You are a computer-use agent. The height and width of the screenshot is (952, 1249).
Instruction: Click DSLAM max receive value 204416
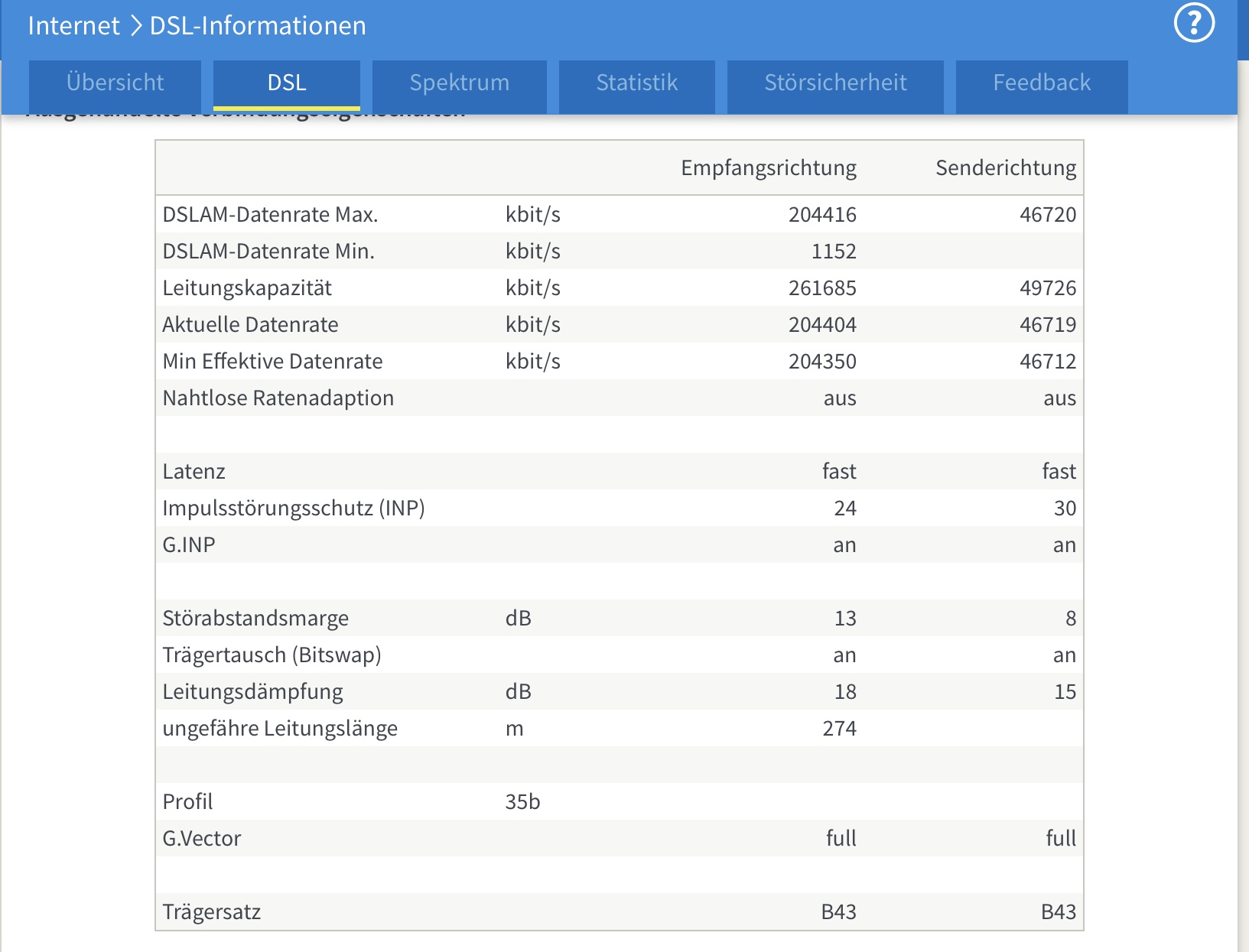(822, 215)
